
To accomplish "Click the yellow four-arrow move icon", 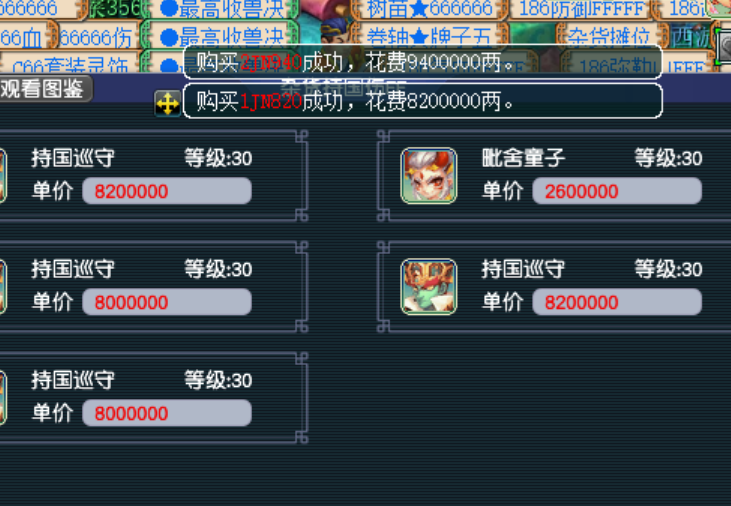I will click(167, 104).
